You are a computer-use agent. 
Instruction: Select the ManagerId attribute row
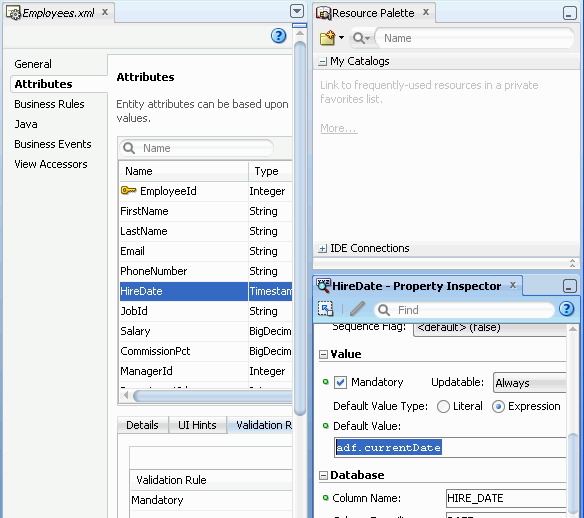tap(206, 371)
